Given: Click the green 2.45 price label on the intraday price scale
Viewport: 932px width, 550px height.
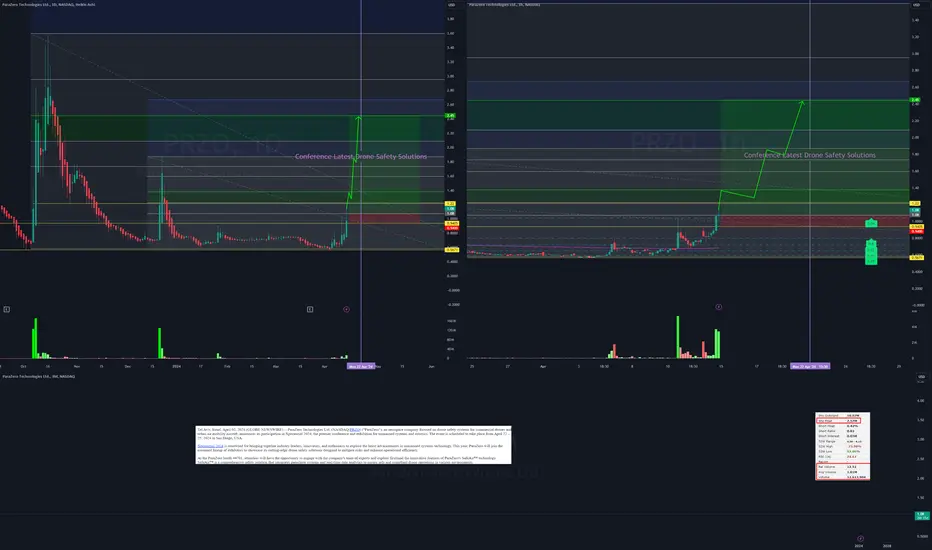Looking at the screenshot, I should coord(915,100).
